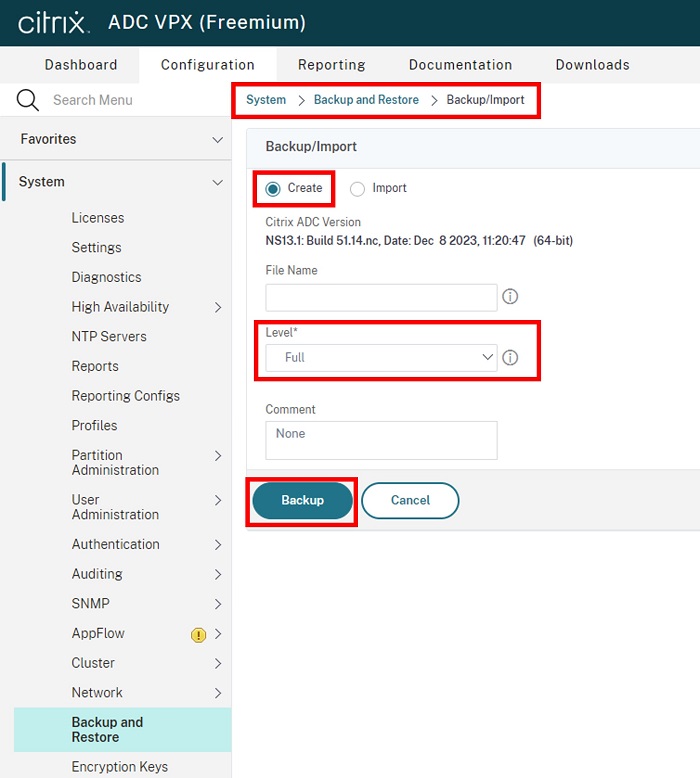The height and width of the screenshot is (778, 700).
Task: Follow Backup and Restore breadcrumb link
Action: point(366,100)
